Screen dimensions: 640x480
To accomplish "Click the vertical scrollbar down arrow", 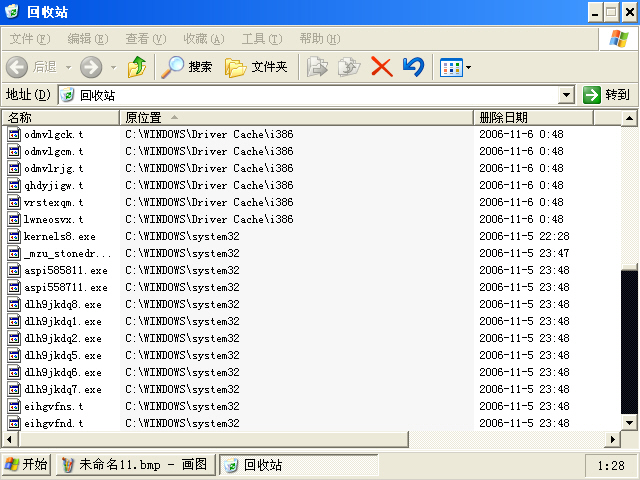I will coord(629,423).
